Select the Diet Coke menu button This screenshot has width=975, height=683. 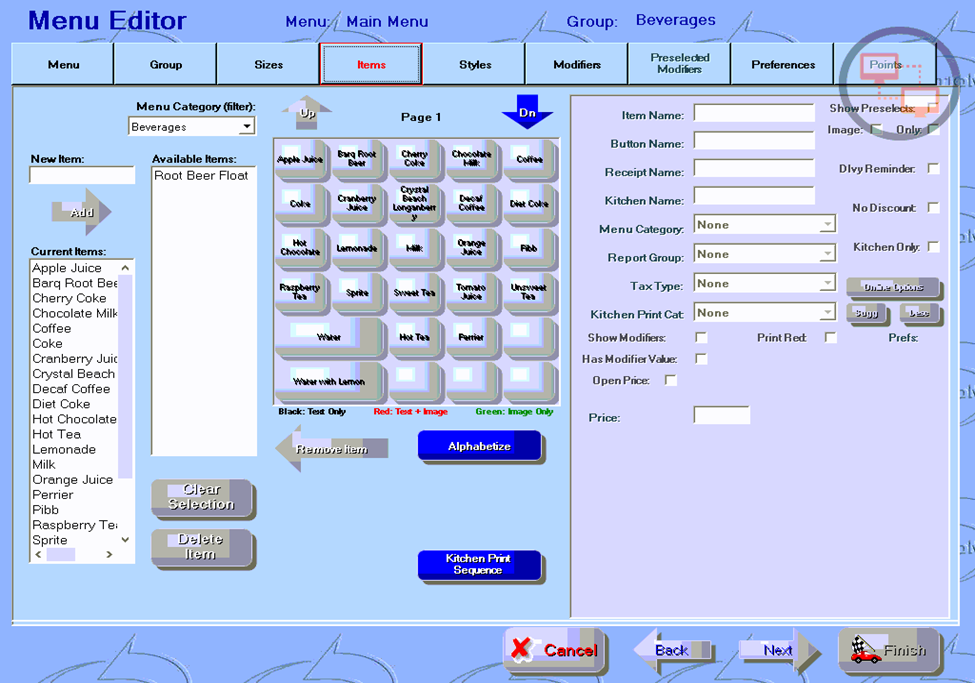pyautogui.click(x=529, y=203)
